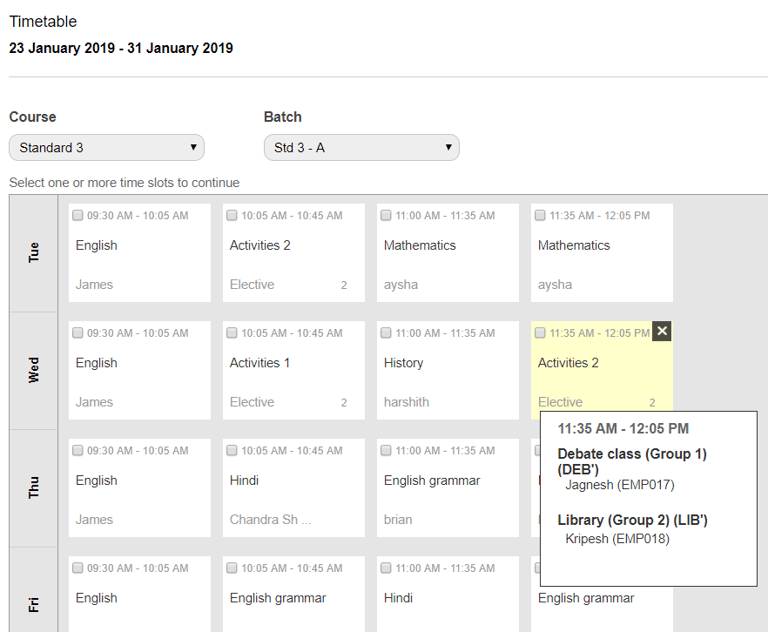Click Debate class (Group 1) in the popup
This screenshot has width=768, height=632.
click(x=632, y=461)
